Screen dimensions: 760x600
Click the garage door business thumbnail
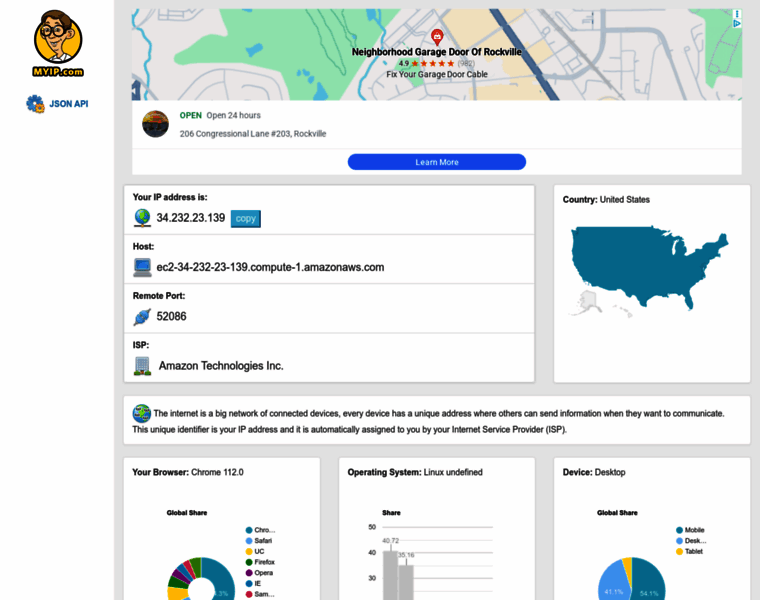[x=155, y=124]
